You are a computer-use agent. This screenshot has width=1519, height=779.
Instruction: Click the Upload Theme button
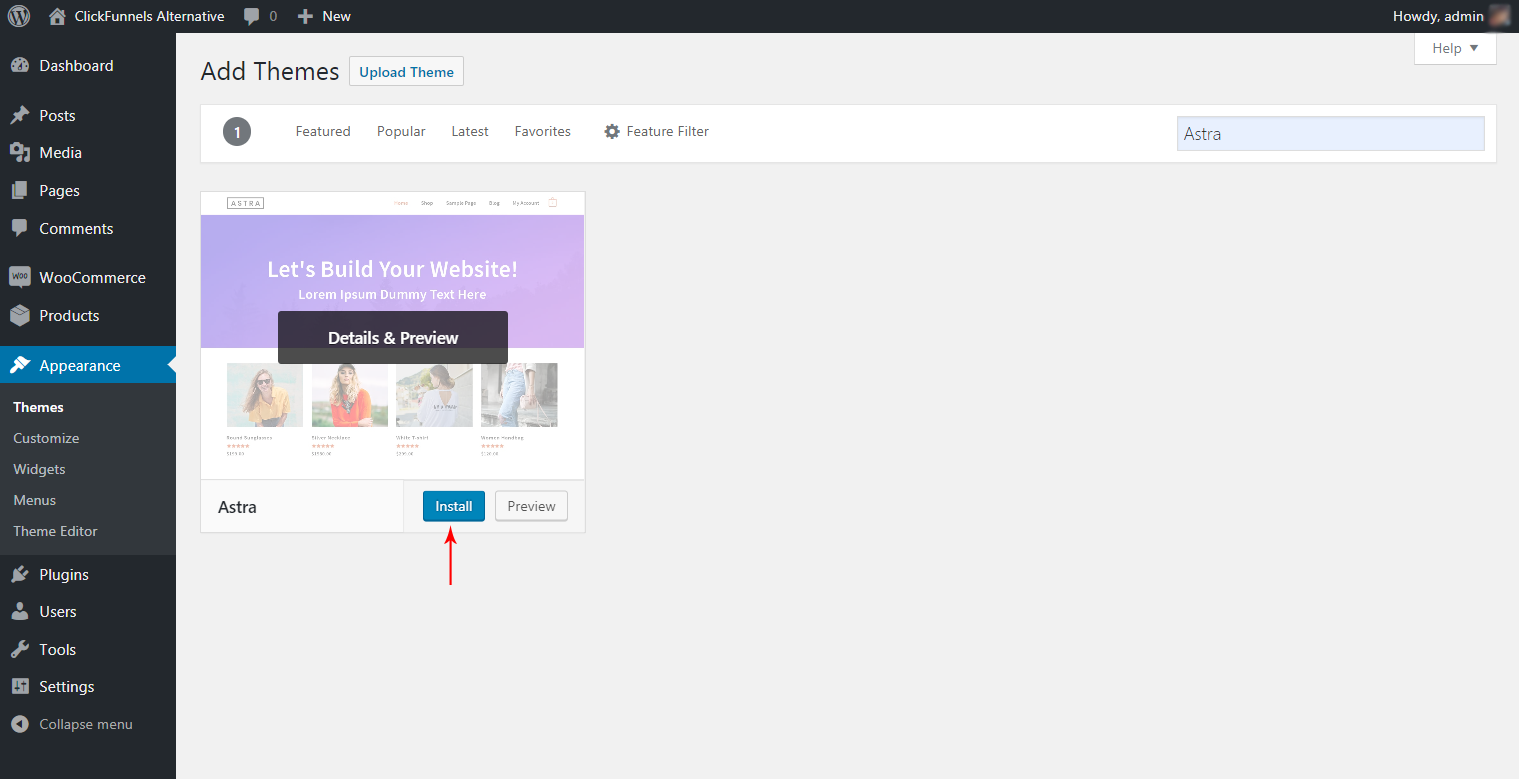pyautogui.click(x=406, y=72)
